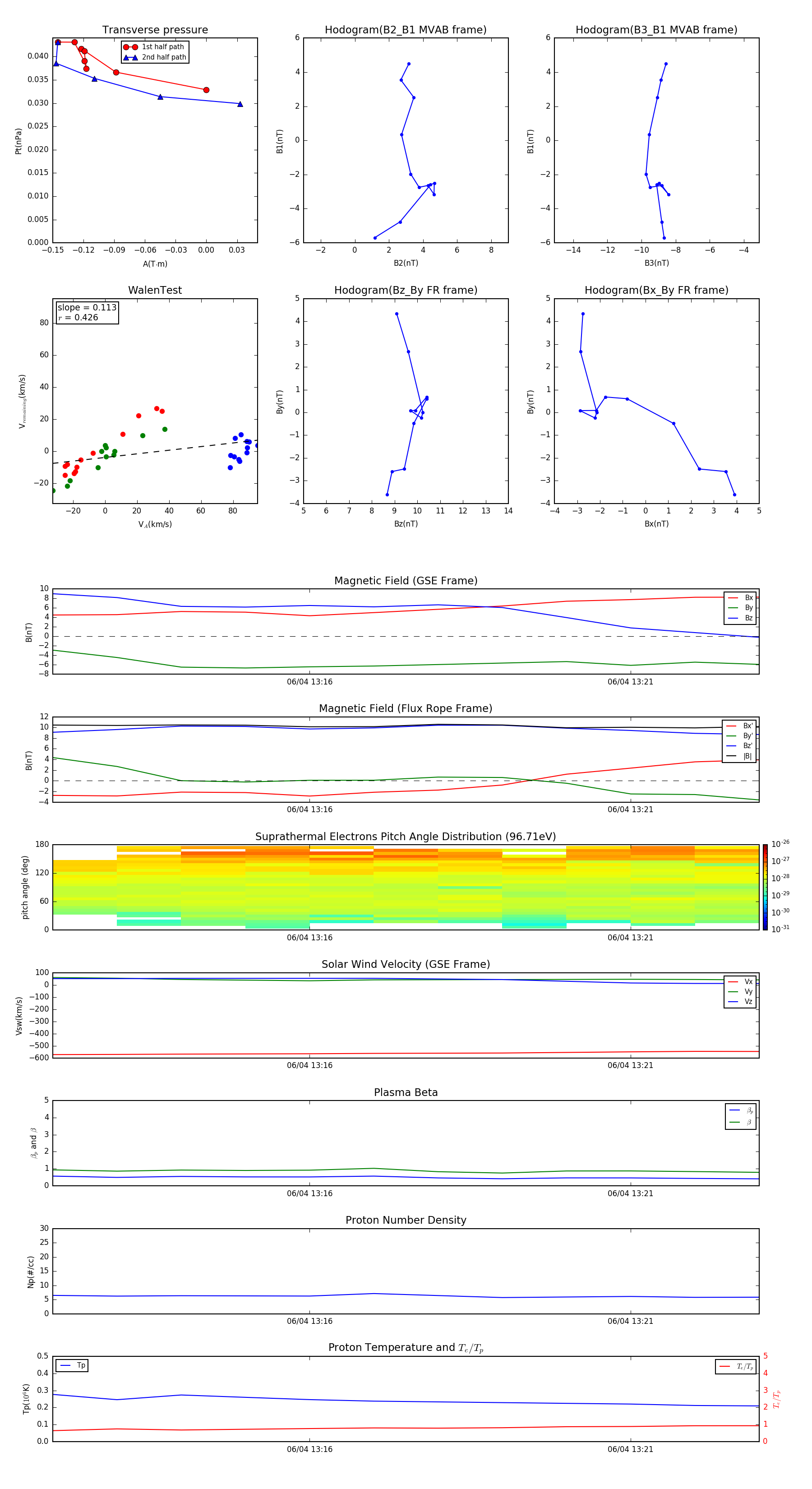
Task: Click '06/04 13:21' tick under Proton Temperature plot
Action: pyautogui.click(x=631, y=1449)
